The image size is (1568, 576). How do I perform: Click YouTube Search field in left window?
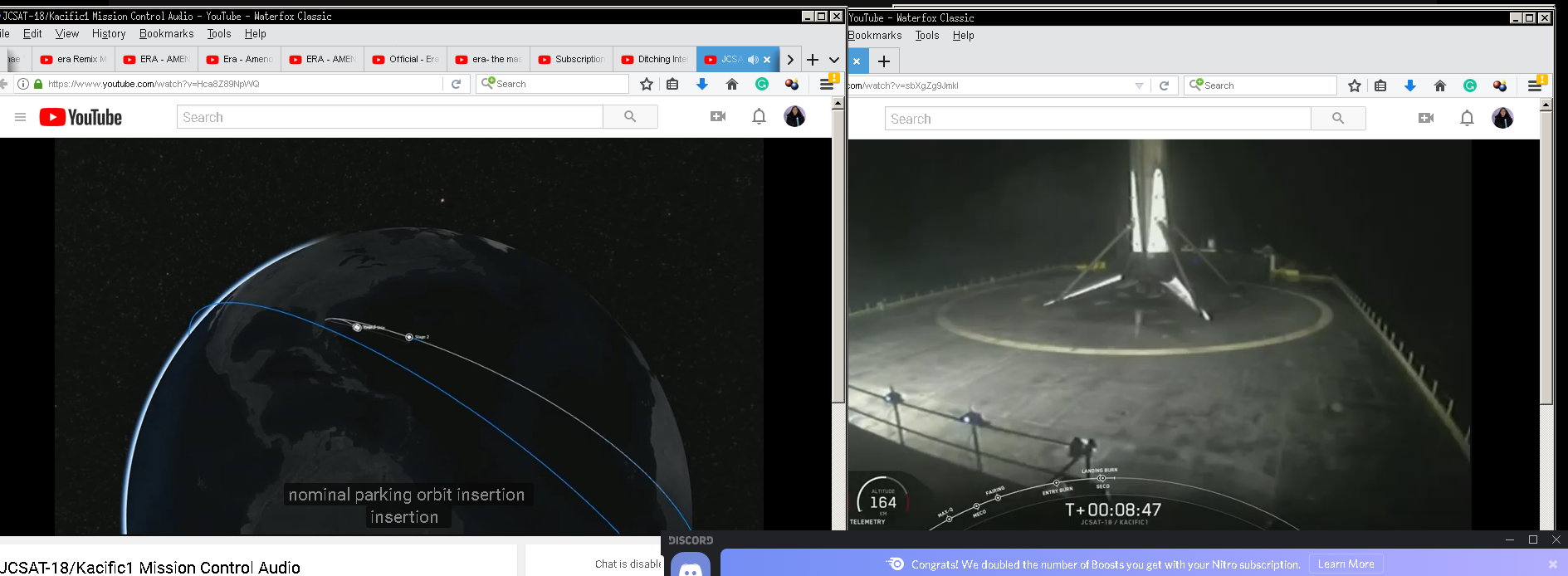click(390, 117)
